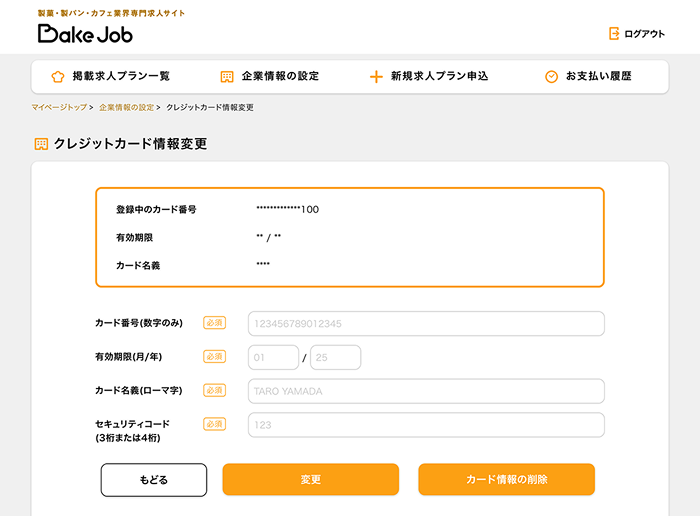Open 掲載求人プラン一覧 menu item
Screen dimensions: 700x516
[x=121, y=77]
